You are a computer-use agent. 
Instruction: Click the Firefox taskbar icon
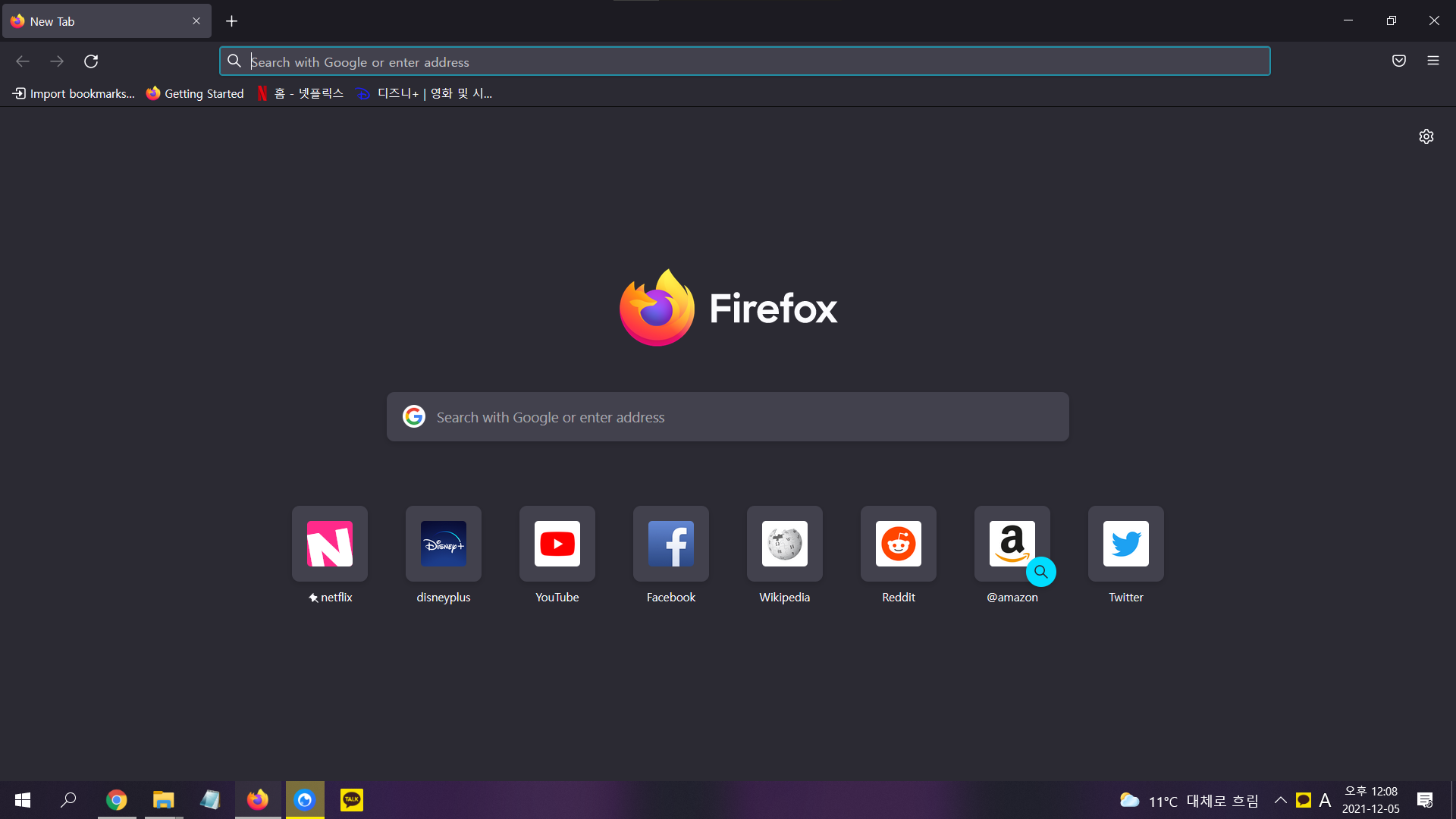pos(258,800)
